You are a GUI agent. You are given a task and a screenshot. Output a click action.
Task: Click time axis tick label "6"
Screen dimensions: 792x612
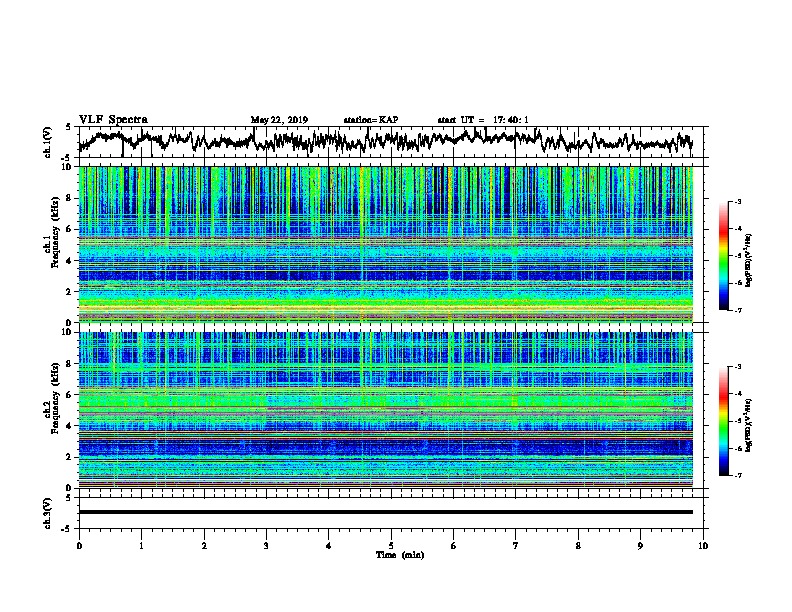pos(453,546)
